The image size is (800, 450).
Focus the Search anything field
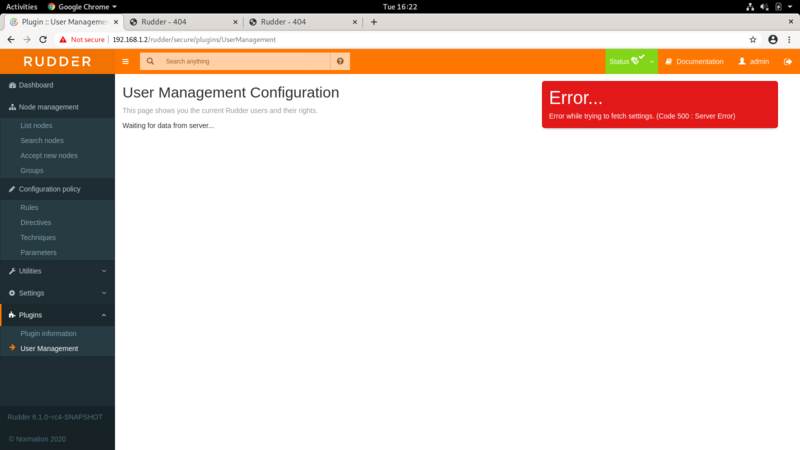245,61
